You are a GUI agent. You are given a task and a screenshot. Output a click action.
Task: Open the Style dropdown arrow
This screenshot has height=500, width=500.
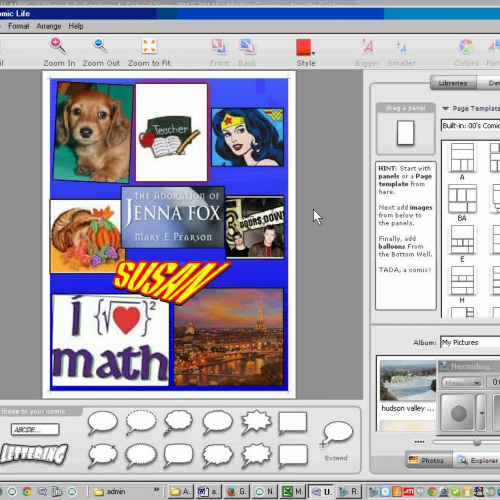pyautogui.click(x=313, y=53)
